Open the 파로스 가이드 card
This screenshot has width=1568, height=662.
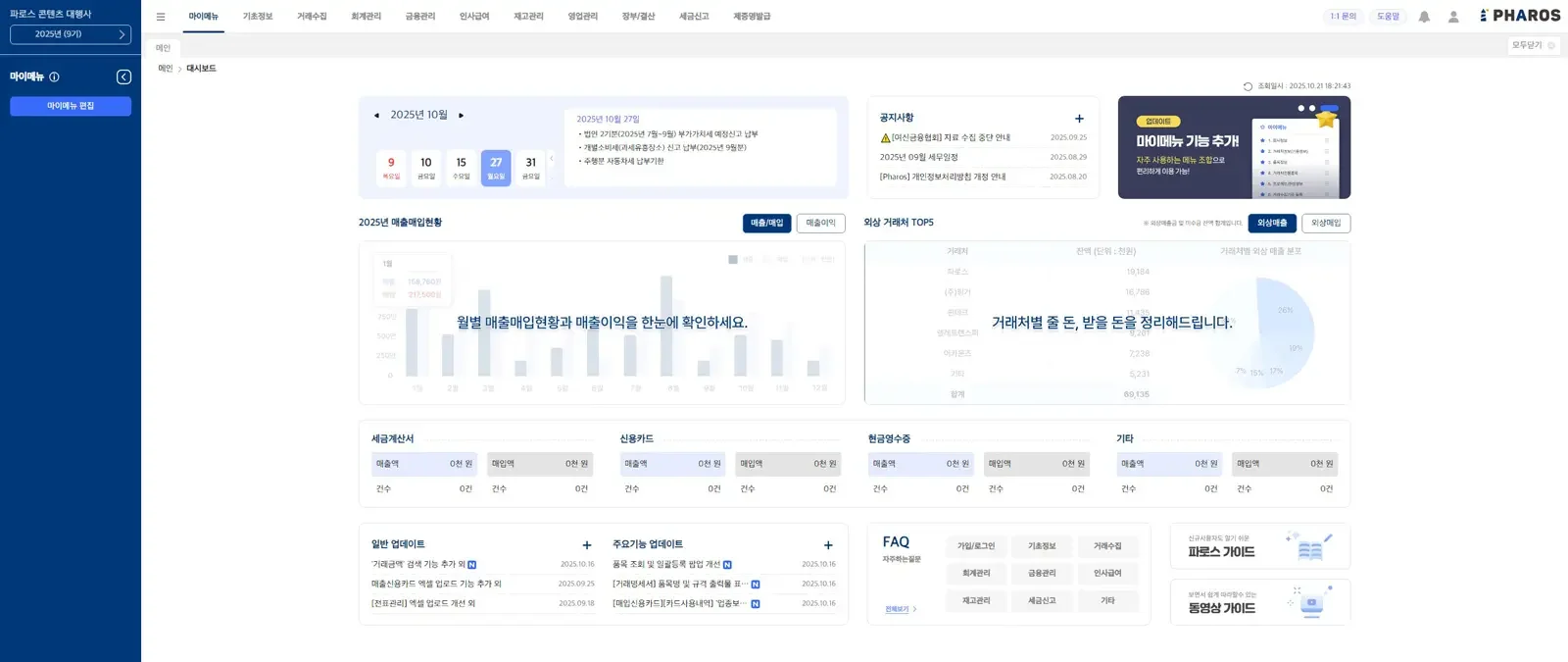click(x=1260, y=546)
